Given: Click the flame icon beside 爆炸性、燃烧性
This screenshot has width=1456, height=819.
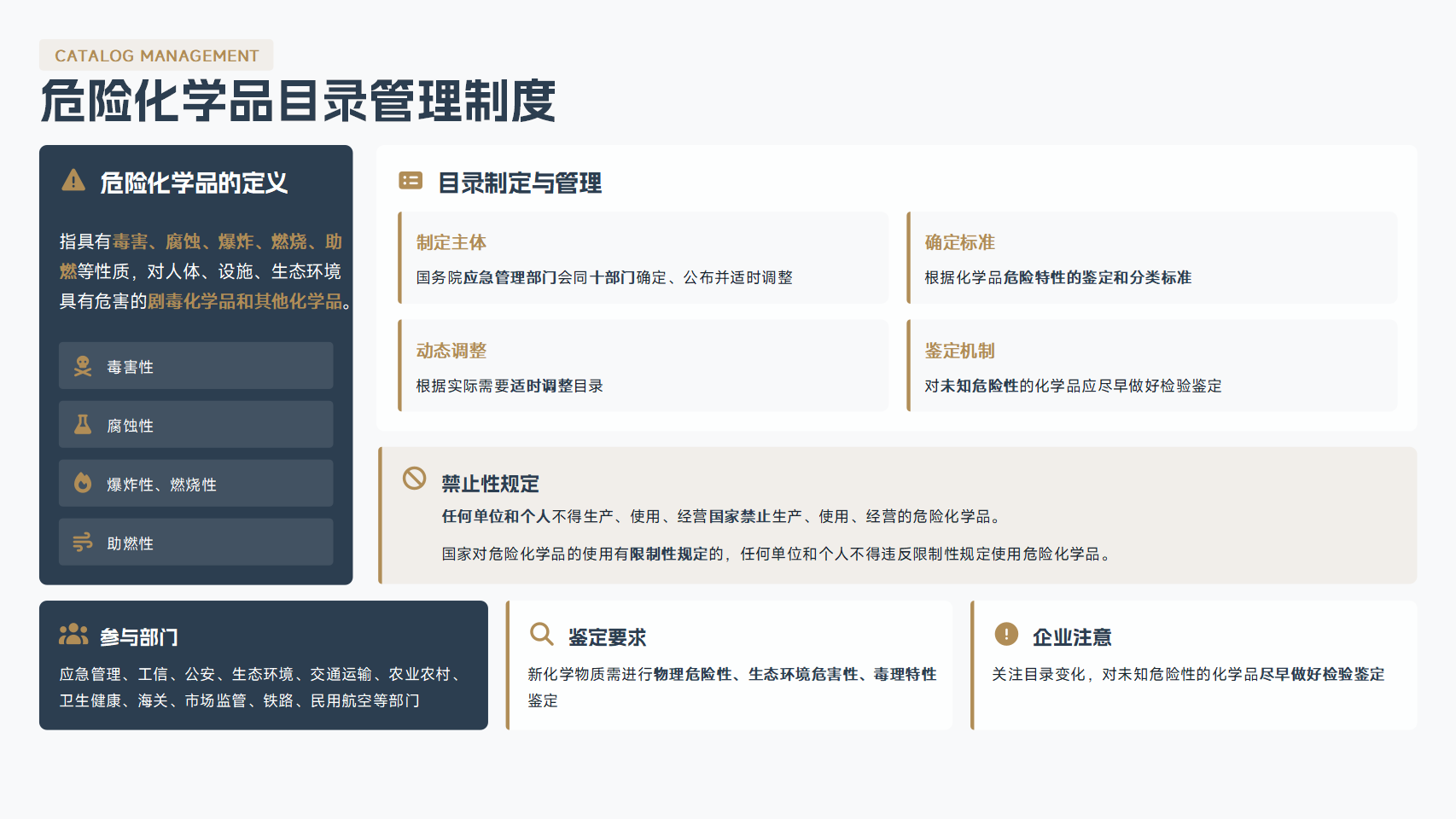Looking at the screenshot, I should 83,484.
